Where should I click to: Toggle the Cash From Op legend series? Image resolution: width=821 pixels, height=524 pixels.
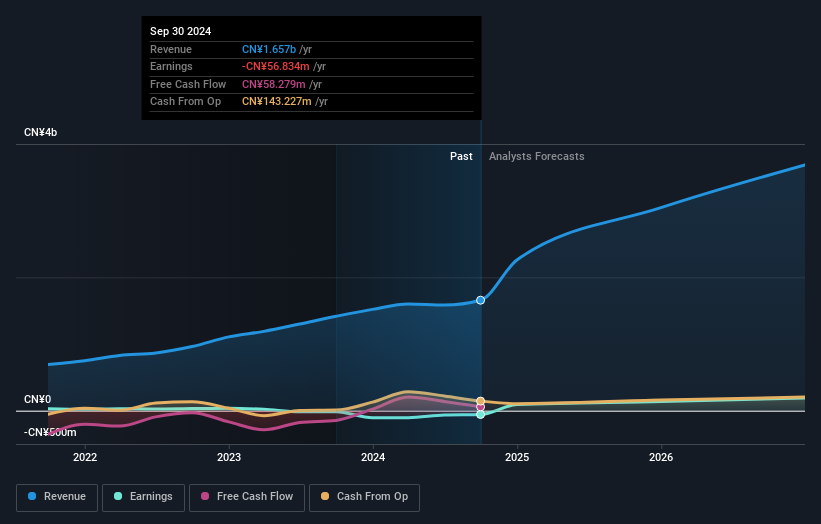(x=364, y=497)
